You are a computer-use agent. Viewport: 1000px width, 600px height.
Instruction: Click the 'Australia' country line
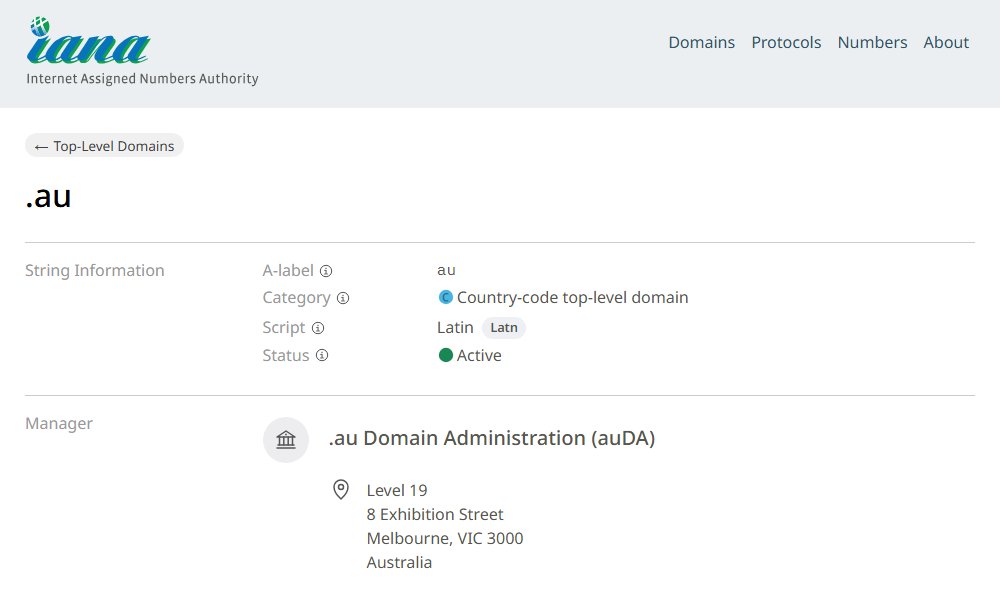pos(399,562)
